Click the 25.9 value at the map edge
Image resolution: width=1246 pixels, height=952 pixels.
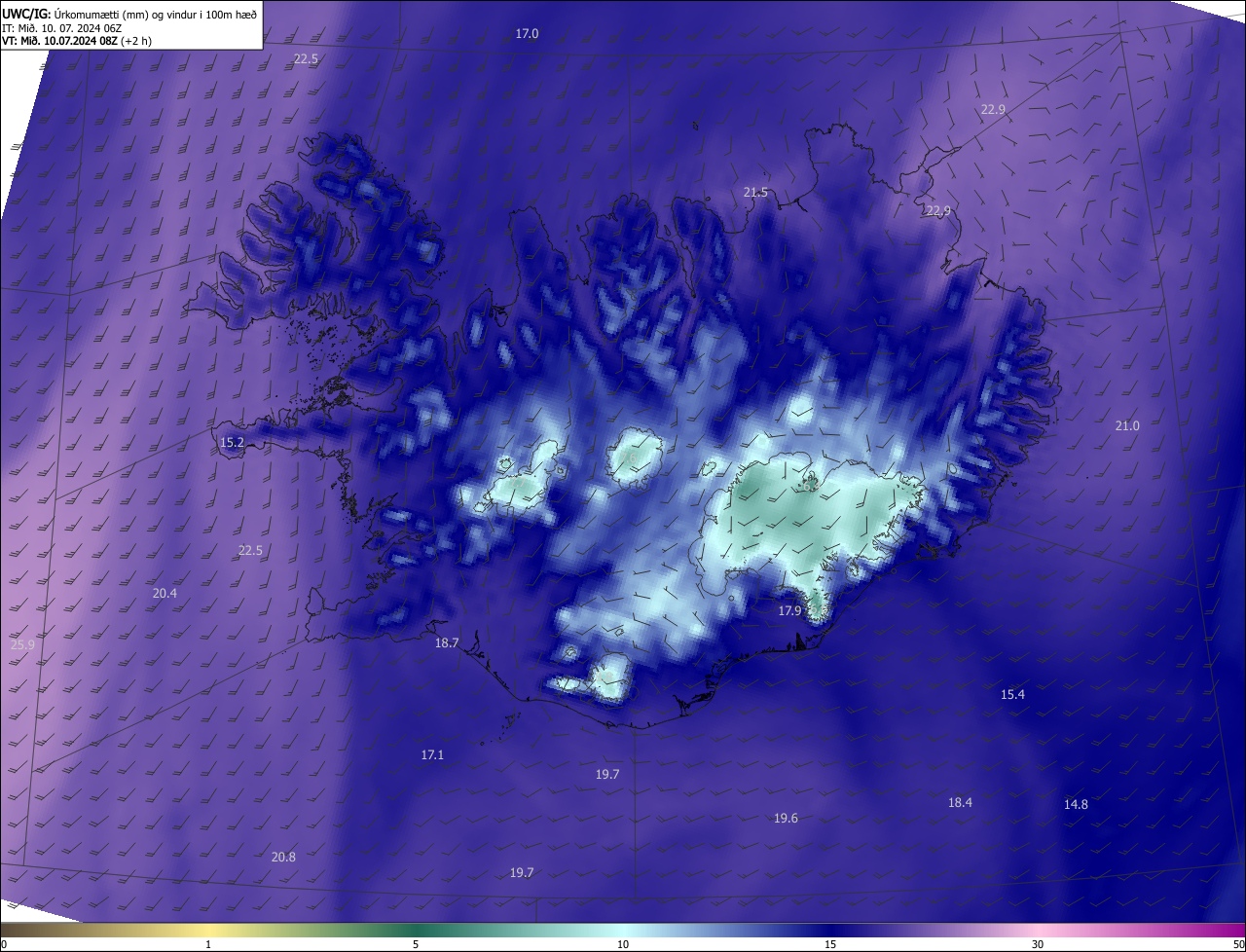tap(22, 645)
